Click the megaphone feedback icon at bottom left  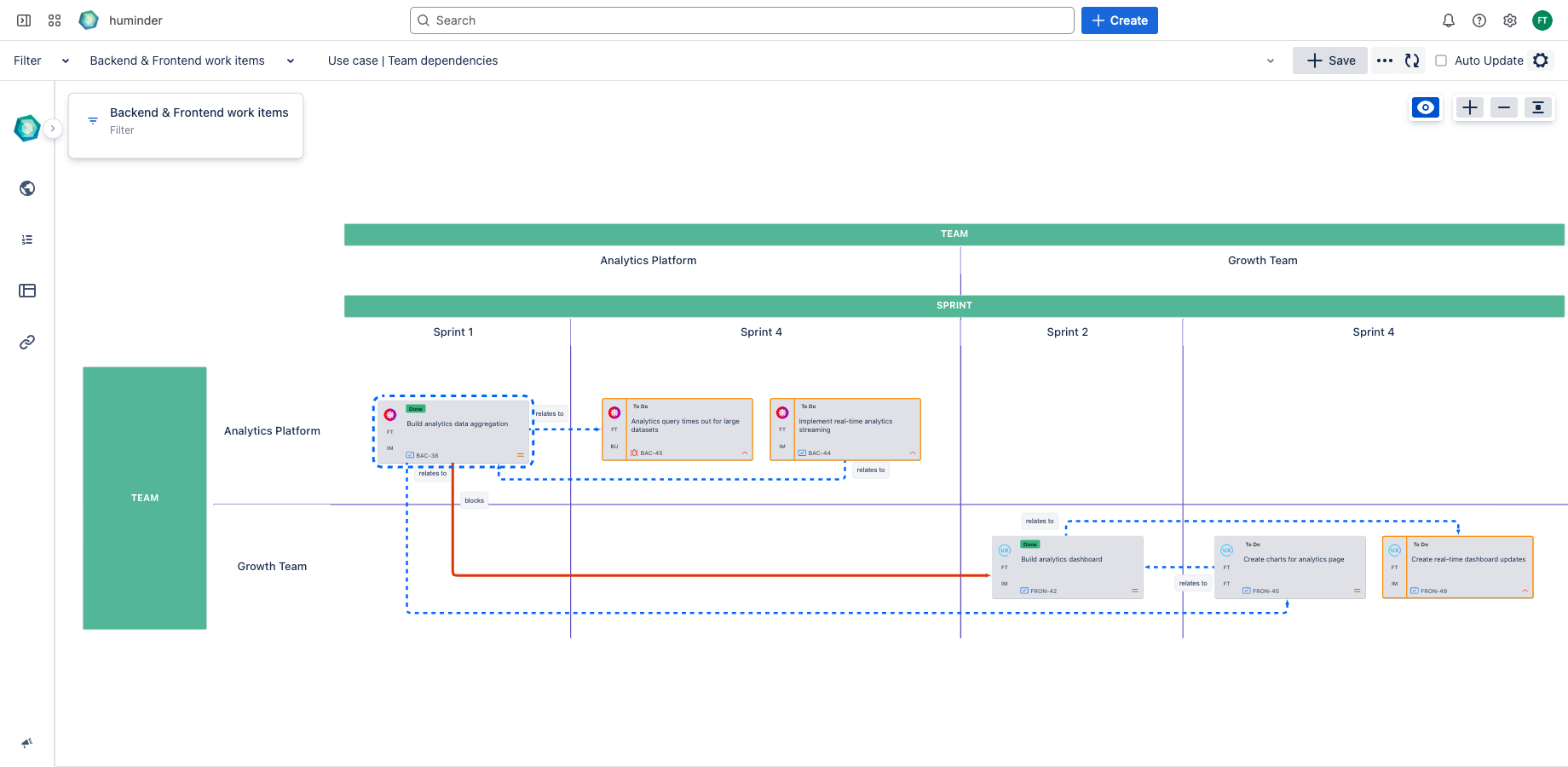tap(26, 742)
